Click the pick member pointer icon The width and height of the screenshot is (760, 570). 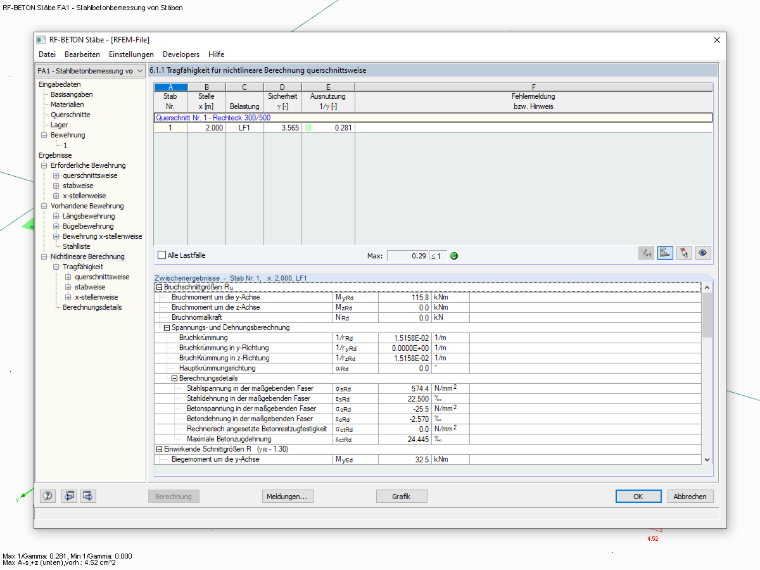(x=684, y=253)
